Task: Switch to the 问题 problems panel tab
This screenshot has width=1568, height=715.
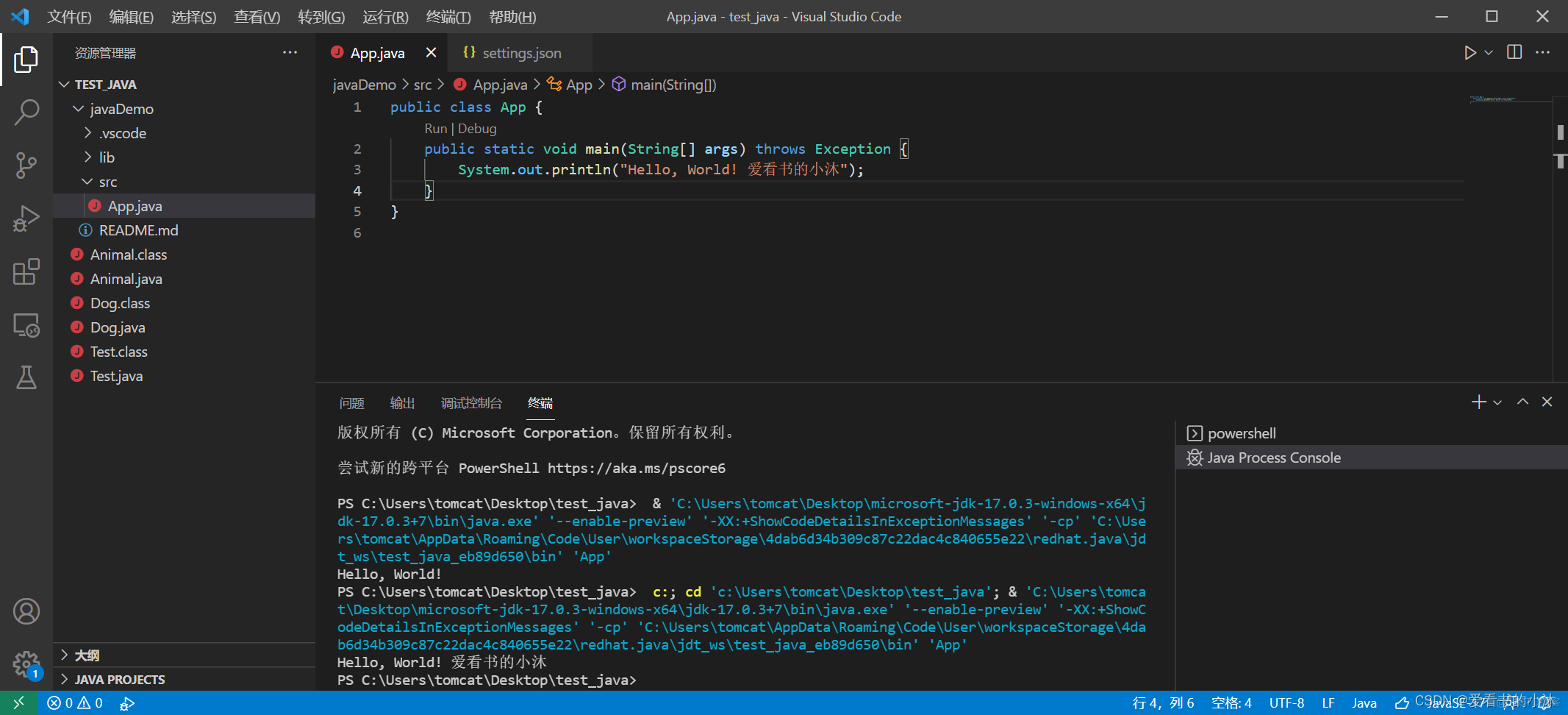Action: [352, 403]
